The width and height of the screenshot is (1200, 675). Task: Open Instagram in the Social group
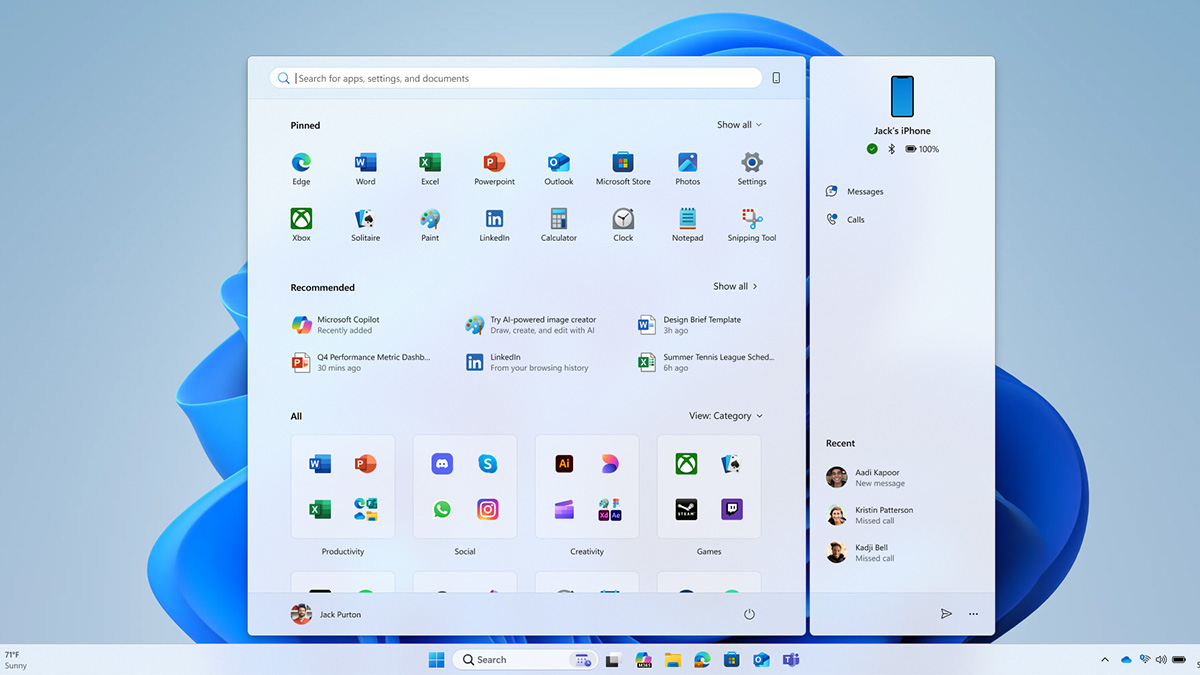point(487,509)
